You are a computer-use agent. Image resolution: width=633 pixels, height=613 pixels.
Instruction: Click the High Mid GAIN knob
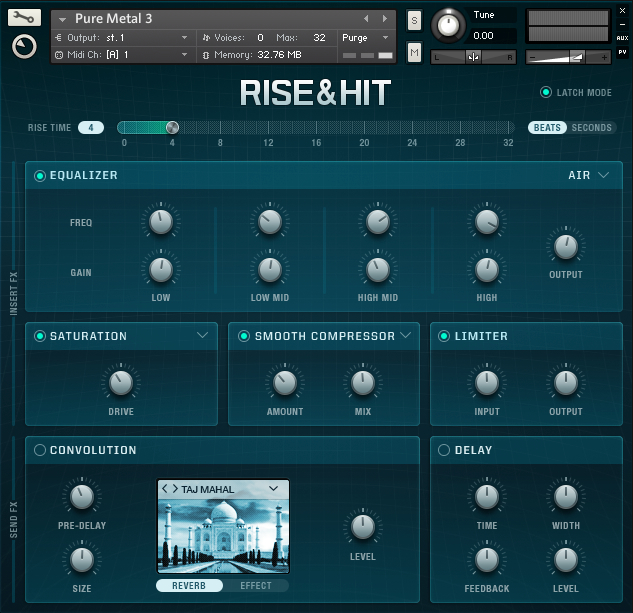pos(378,269)
